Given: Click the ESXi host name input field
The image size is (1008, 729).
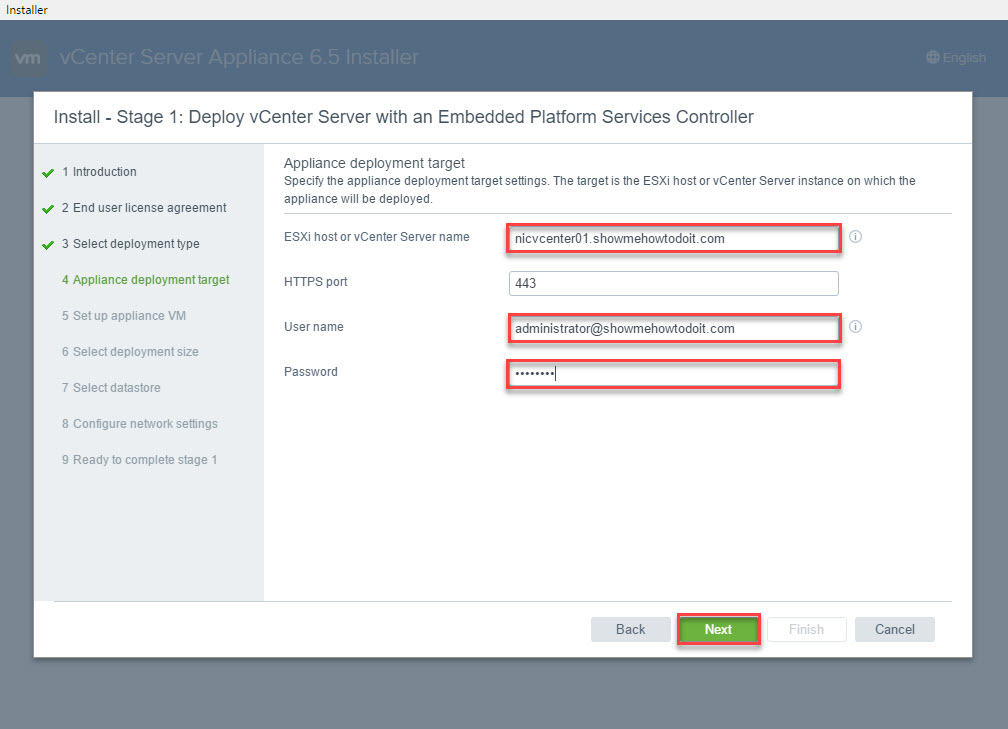Looking at the screenshot, I should coord(673,239).
